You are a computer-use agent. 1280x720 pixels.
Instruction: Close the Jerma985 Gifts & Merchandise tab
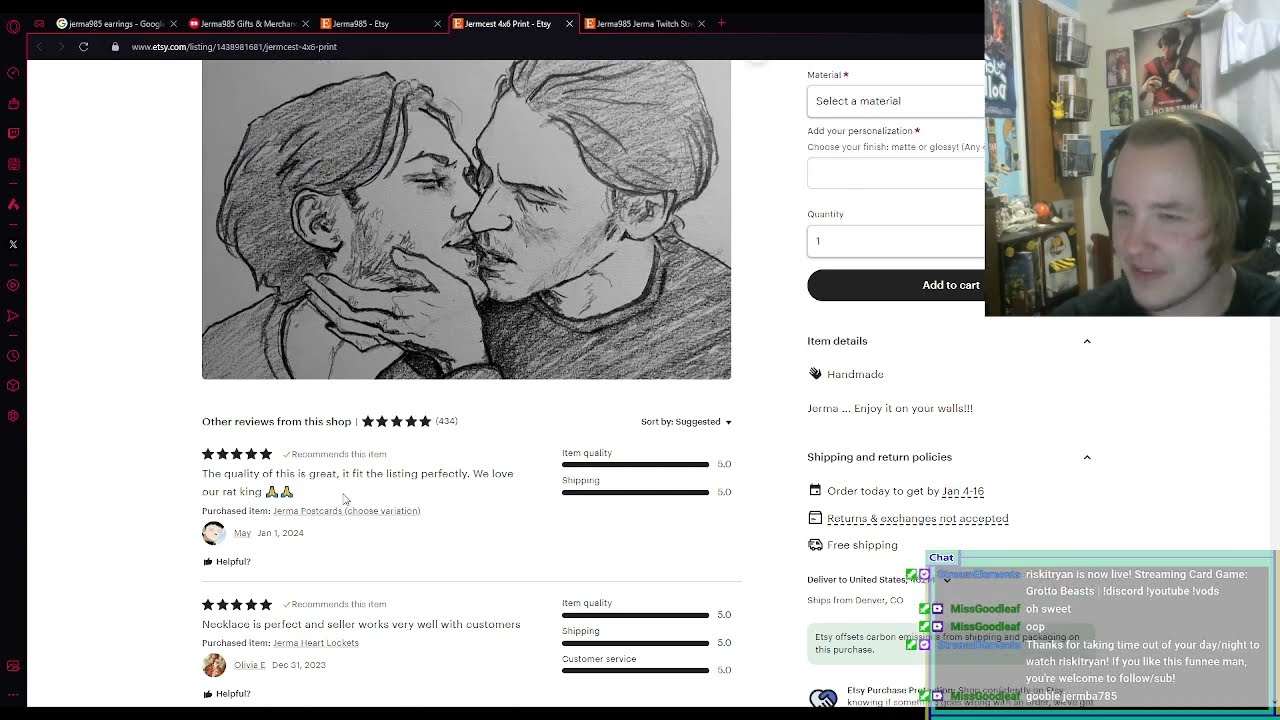(x=305, y=23)
